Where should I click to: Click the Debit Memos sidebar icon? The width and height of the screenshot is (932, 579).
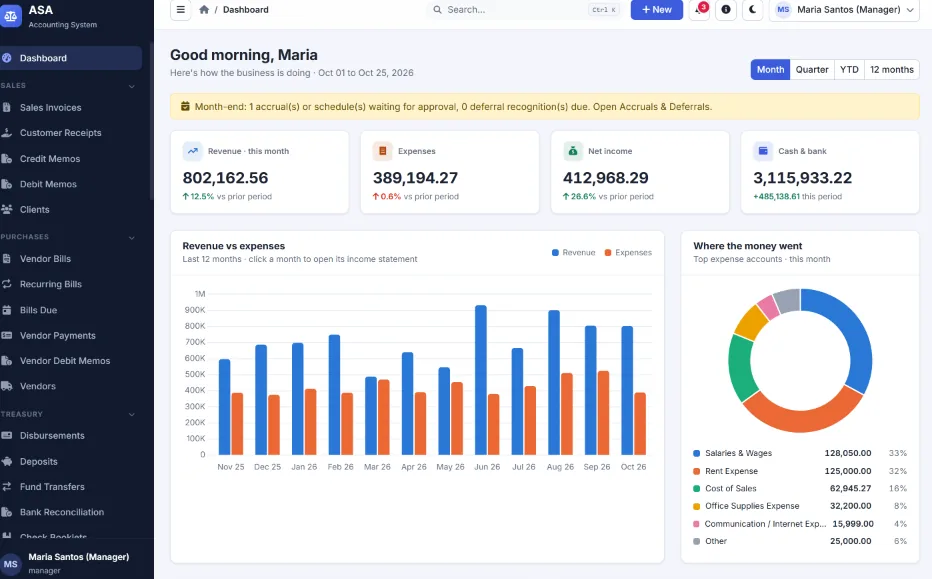point(7,184)
